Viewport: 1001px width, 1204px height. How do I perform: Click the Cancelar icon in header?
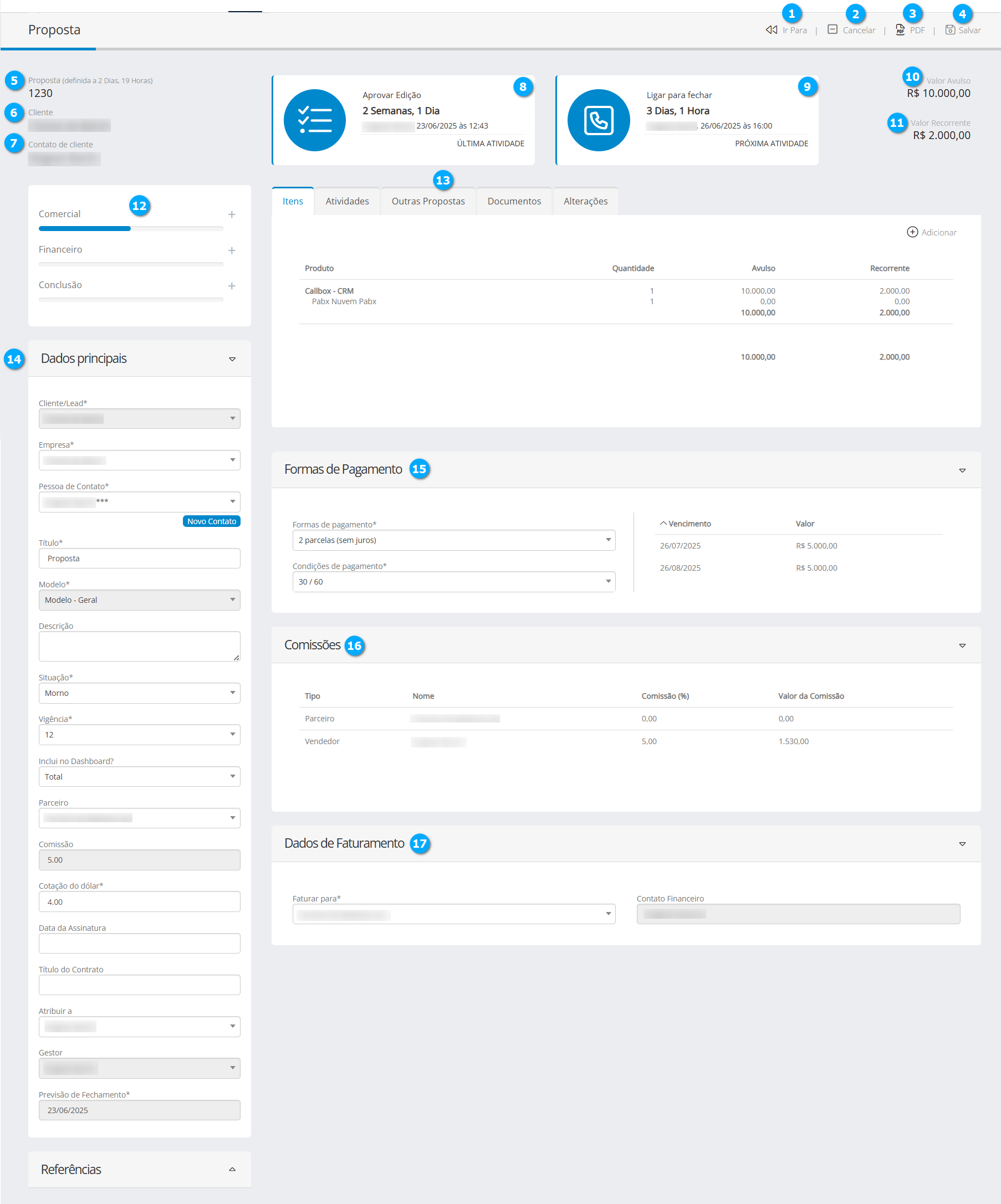point(832,29)
